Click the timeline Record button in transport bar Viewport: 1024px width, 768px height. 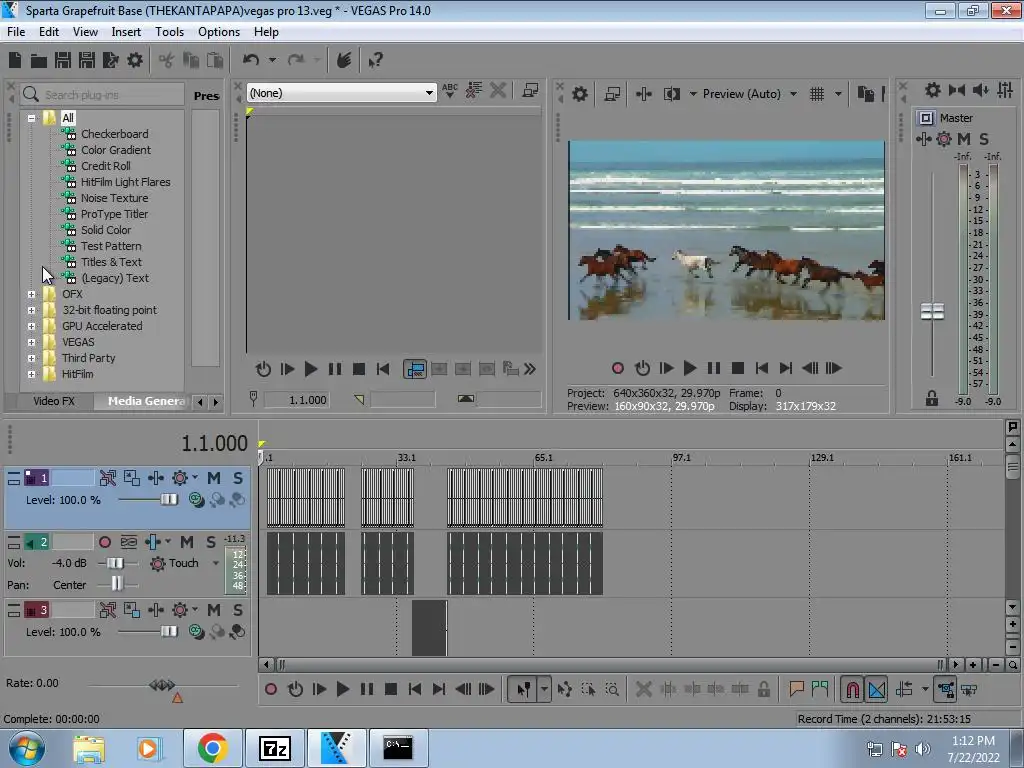tap(271, 689)
